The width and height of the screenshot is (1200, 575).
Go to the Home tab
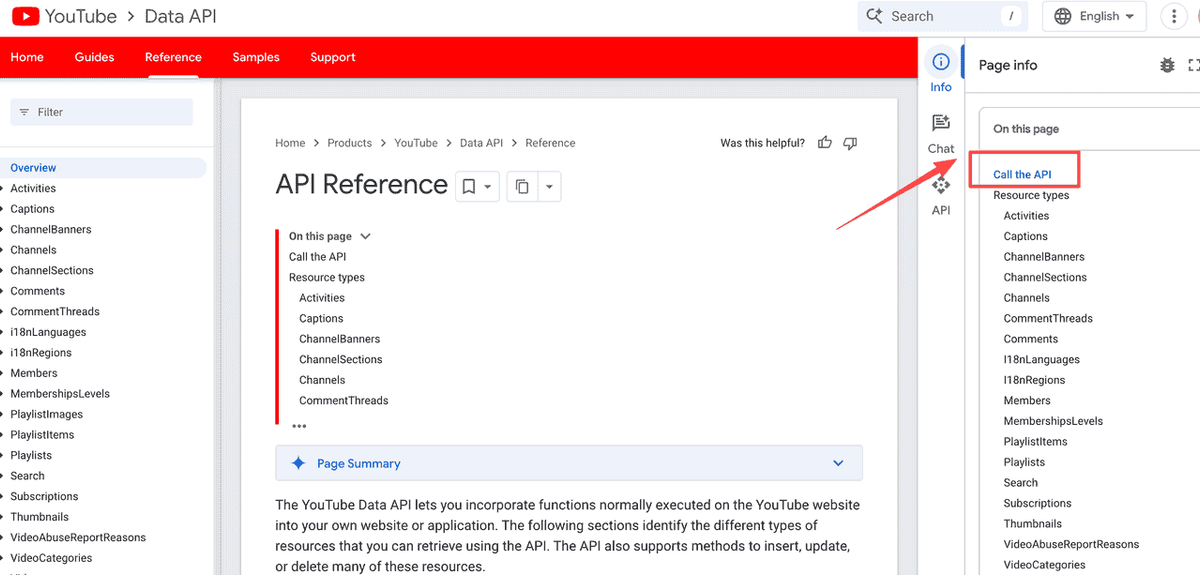click(x=27, y=57)
